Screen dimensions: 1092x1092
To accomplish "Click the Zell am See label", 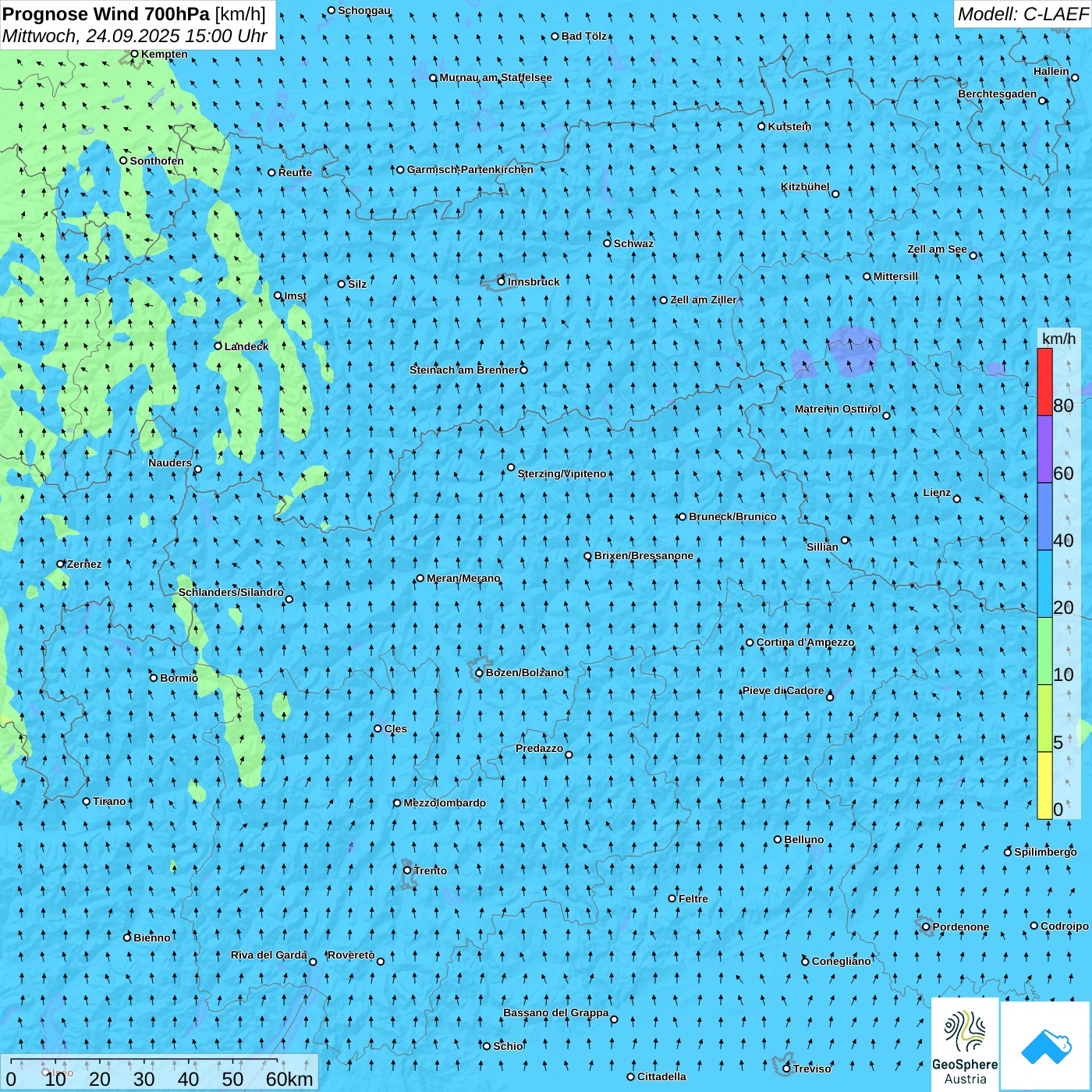I will (x=937, y=249).
